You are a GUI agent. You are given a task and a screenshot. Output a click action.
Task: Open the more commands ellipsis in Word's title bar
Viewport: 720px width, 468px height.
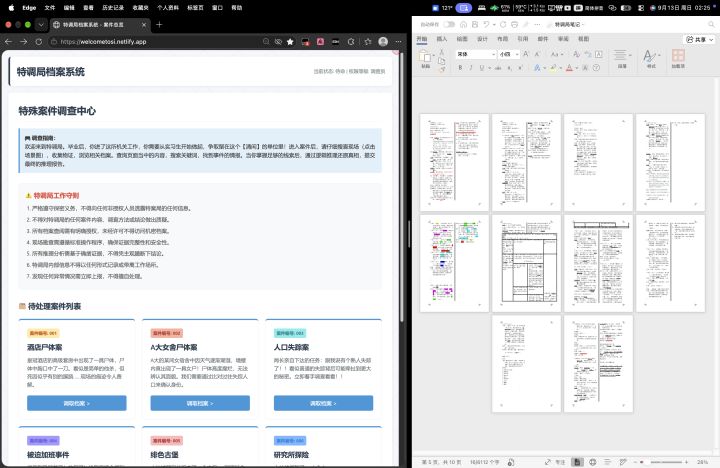[537, 24]
